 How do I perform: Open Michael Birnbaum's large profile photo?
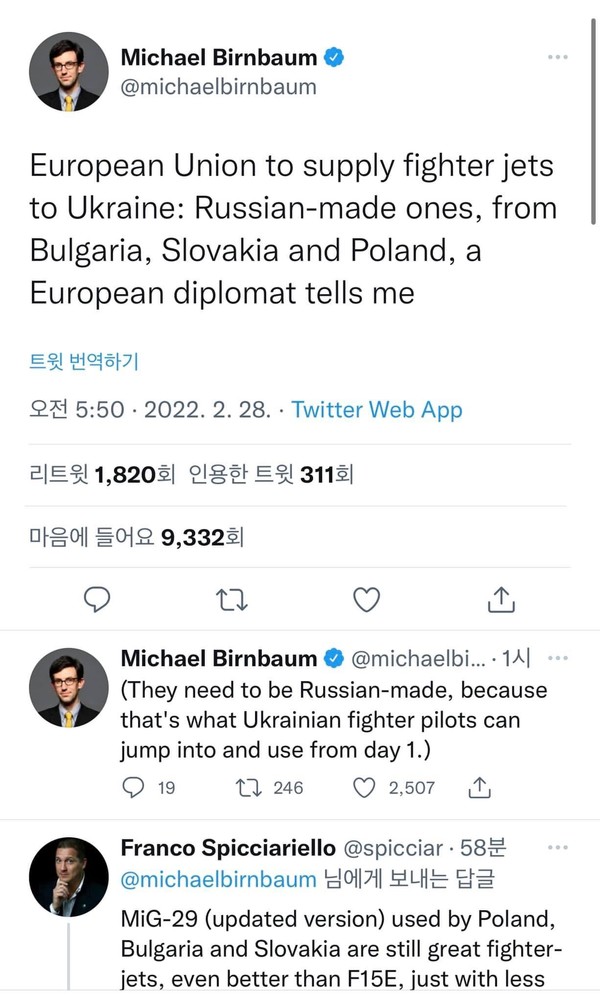pos(69,71)
